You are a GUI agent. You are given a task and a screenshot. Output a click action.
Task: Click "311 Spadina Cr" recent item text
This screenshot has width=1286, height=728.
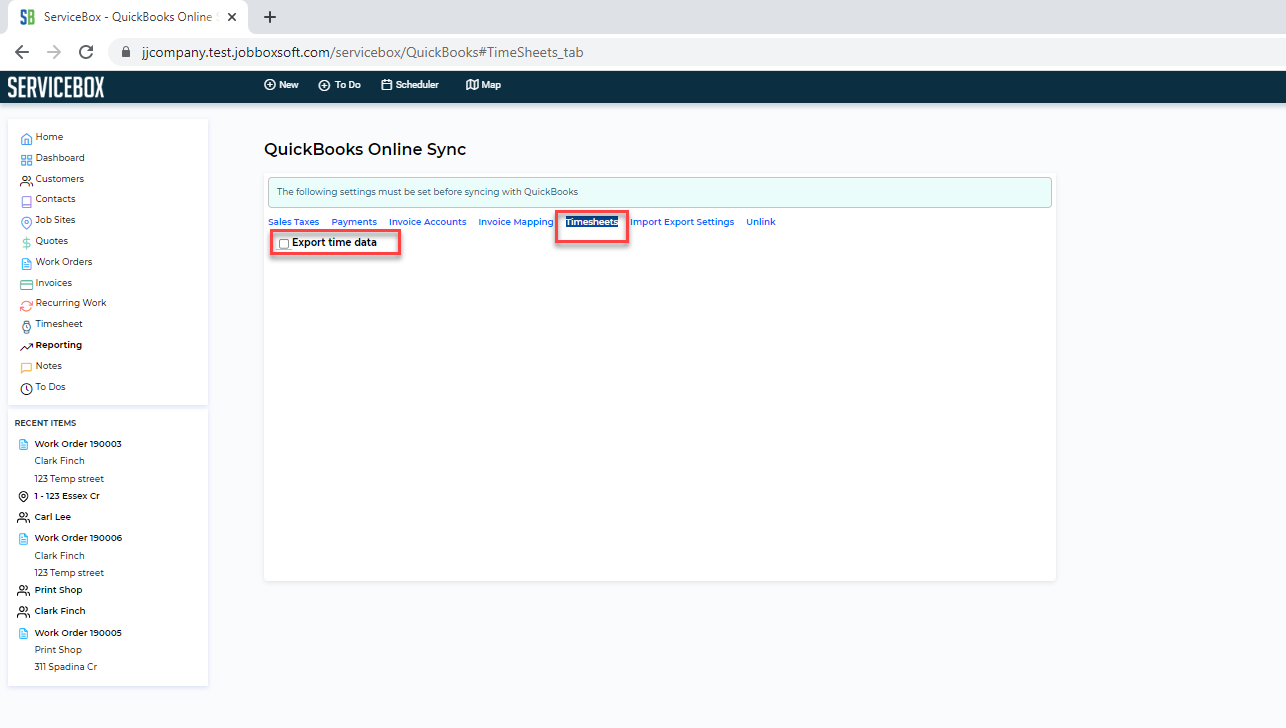pos(66,667)
